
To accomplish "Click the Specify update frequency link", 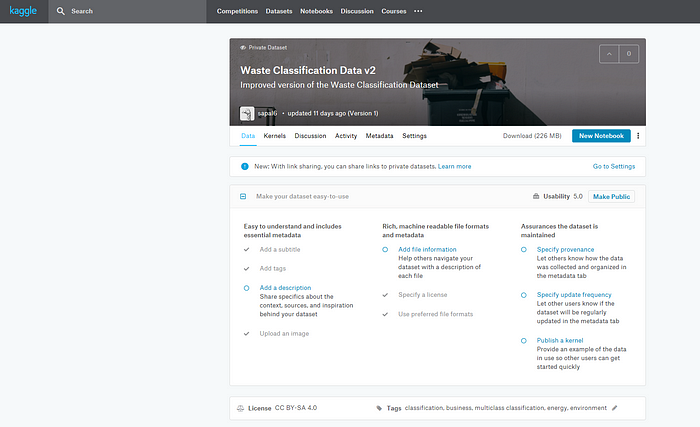I will (574, 295).
